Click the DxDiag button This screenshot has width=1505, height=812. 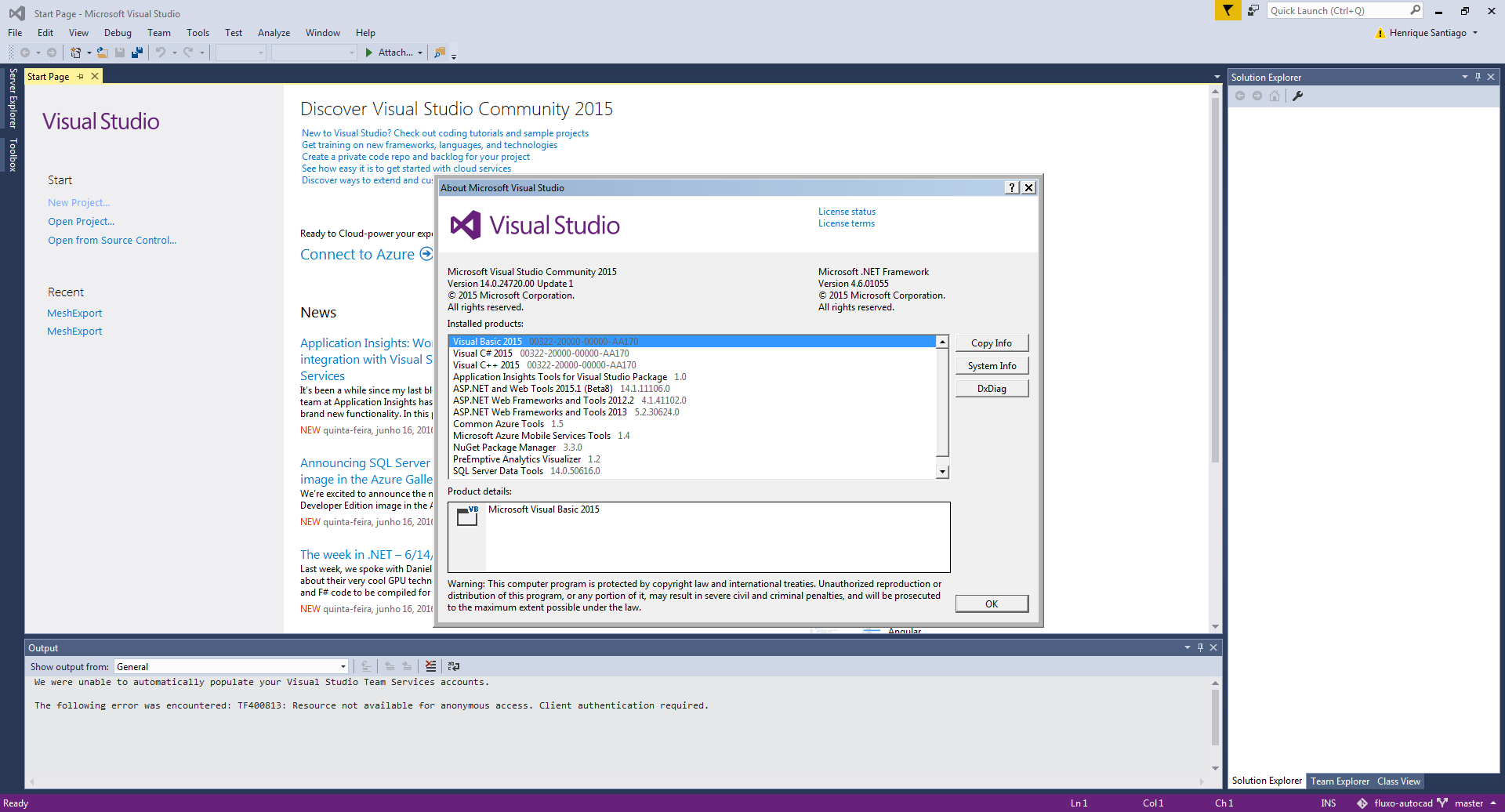point(992,389)
